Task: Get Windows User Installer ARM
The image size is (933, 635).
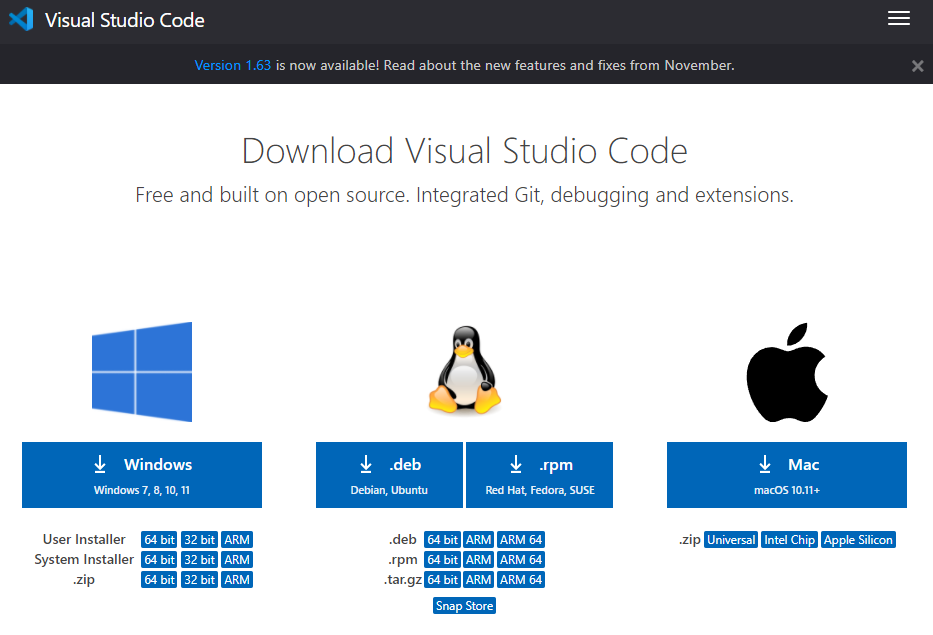Action: 237,540
